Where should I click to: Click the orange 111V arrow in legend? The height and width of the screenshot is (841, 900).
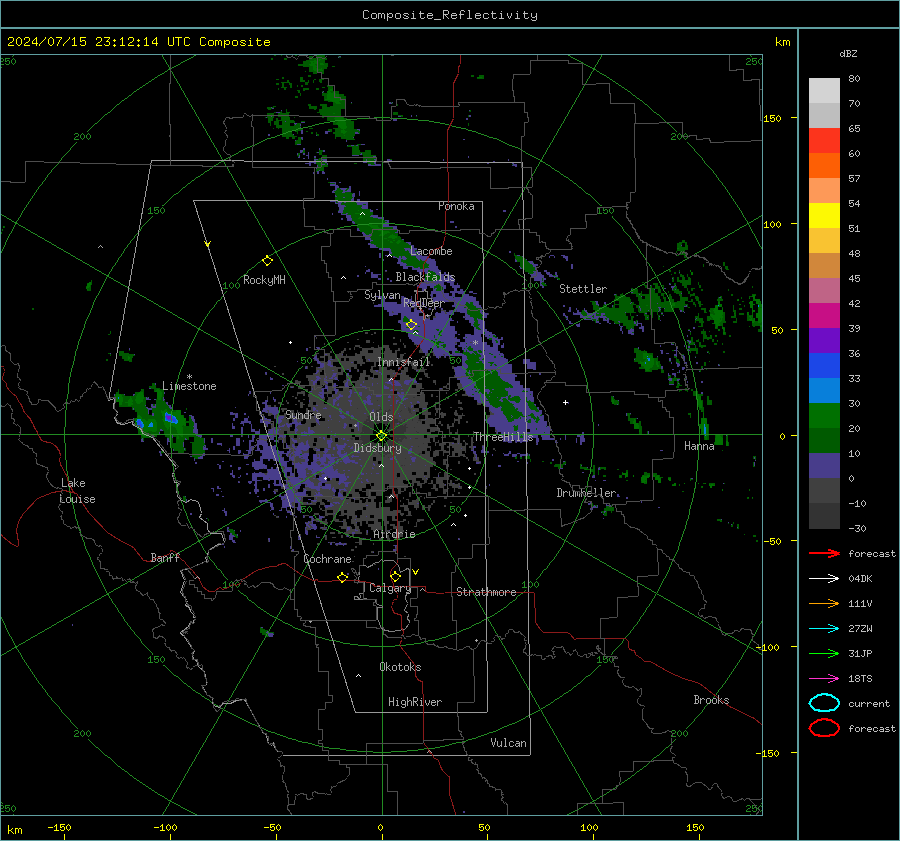(x=824, y=603)
